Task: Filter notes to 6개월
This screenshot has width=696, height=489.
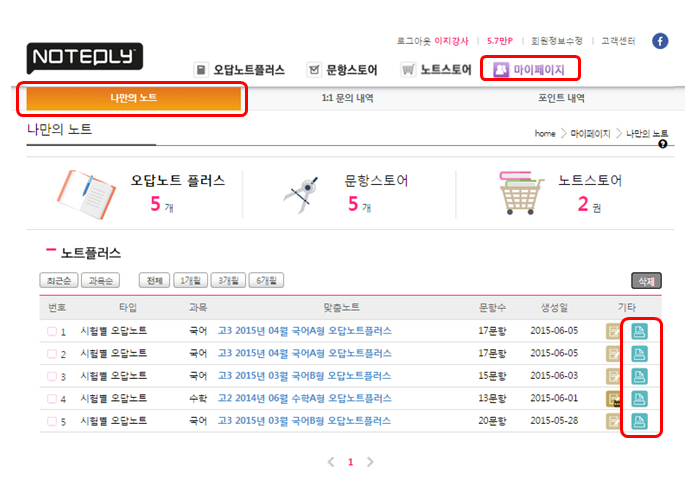Action: pyautogui.click(x=266, y=280)
